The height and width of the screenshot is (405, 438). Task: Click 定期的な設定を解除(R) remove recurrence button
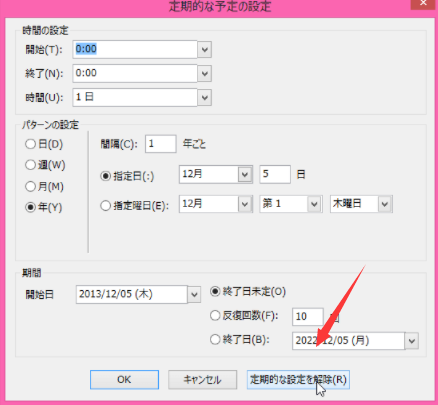(298, 380)
